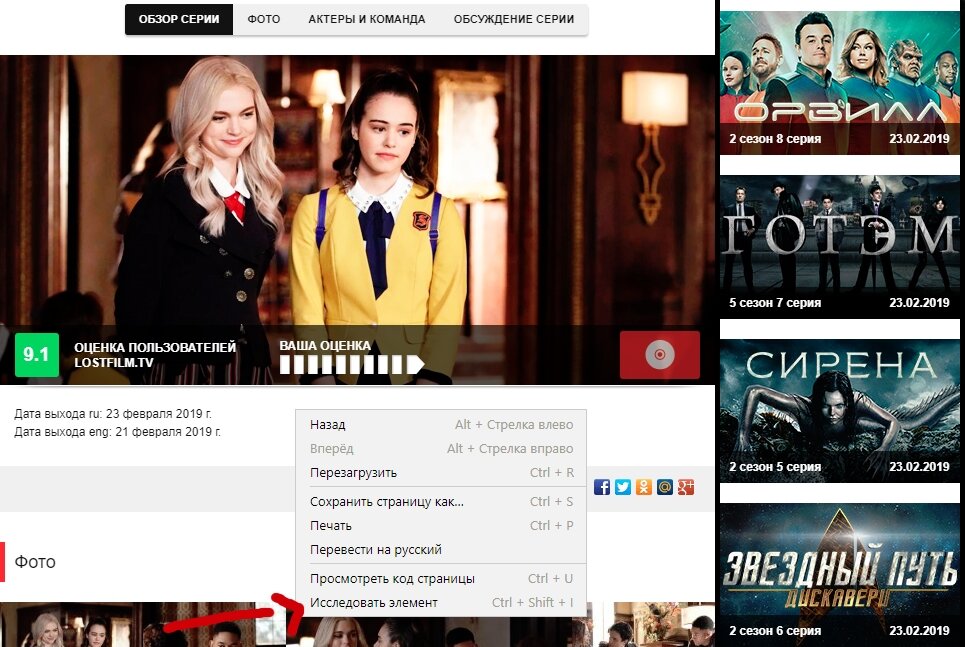Share via the Twitter icon
Viewport: 965px width, 647px height.
(623, 487)
